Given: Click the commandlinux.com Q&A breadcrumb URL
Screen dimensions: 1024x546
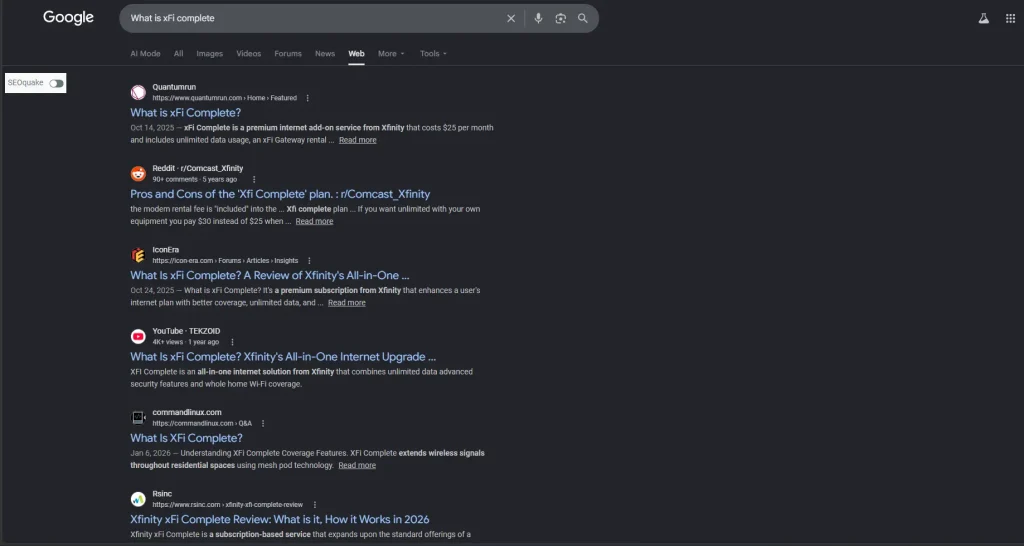Looking at the screenshot, I should coord(202,423).
